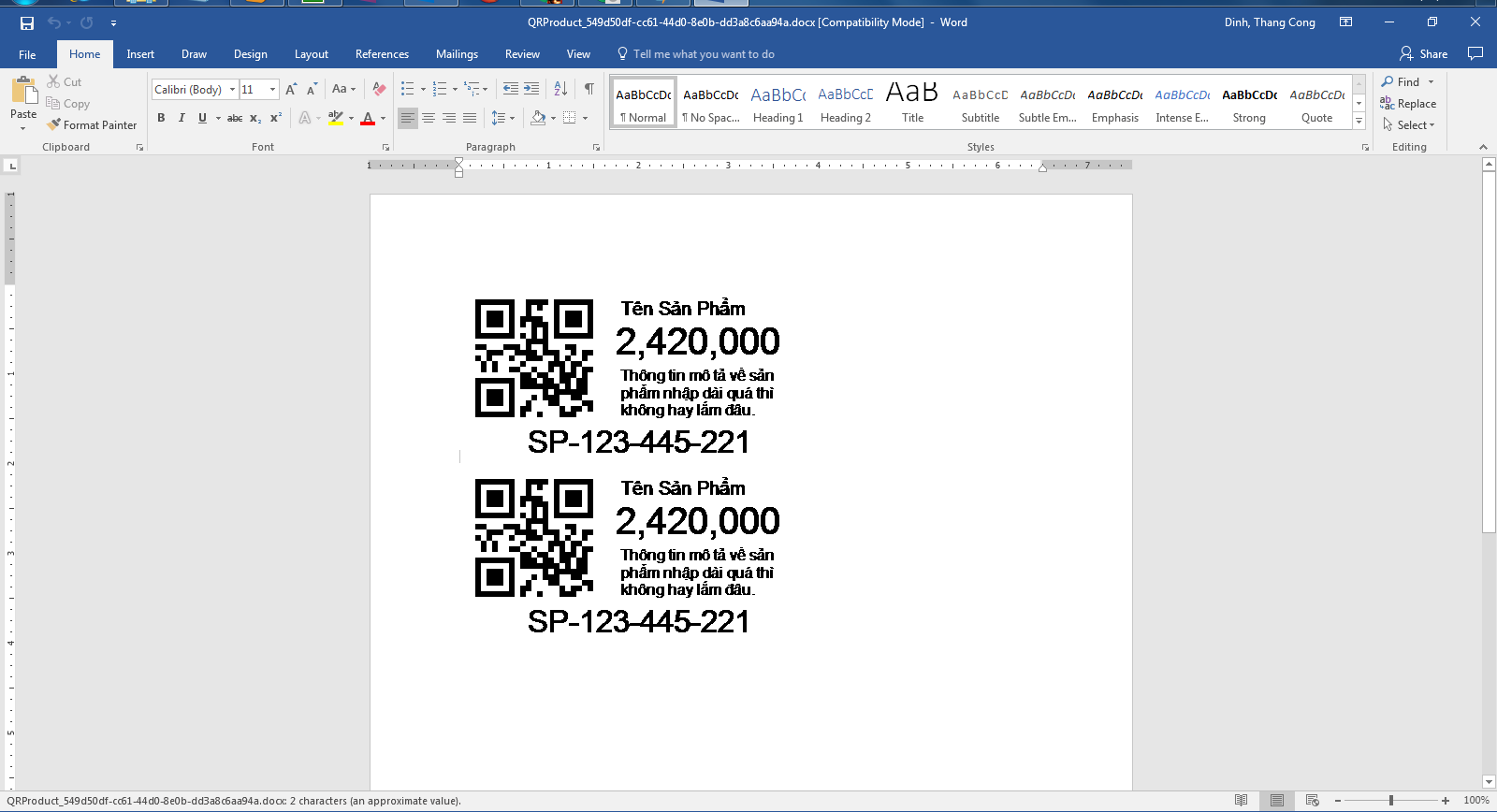Open the font size dropdown
The image size is (1497, 812).
tap(273, 90)
